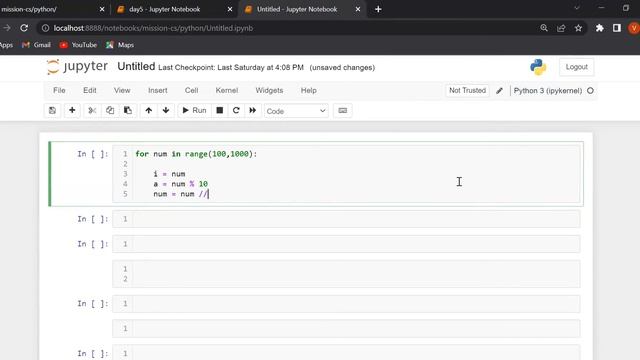Click the (unsaved changes) status text
The image size is (640, 360).
pos(342,67)
